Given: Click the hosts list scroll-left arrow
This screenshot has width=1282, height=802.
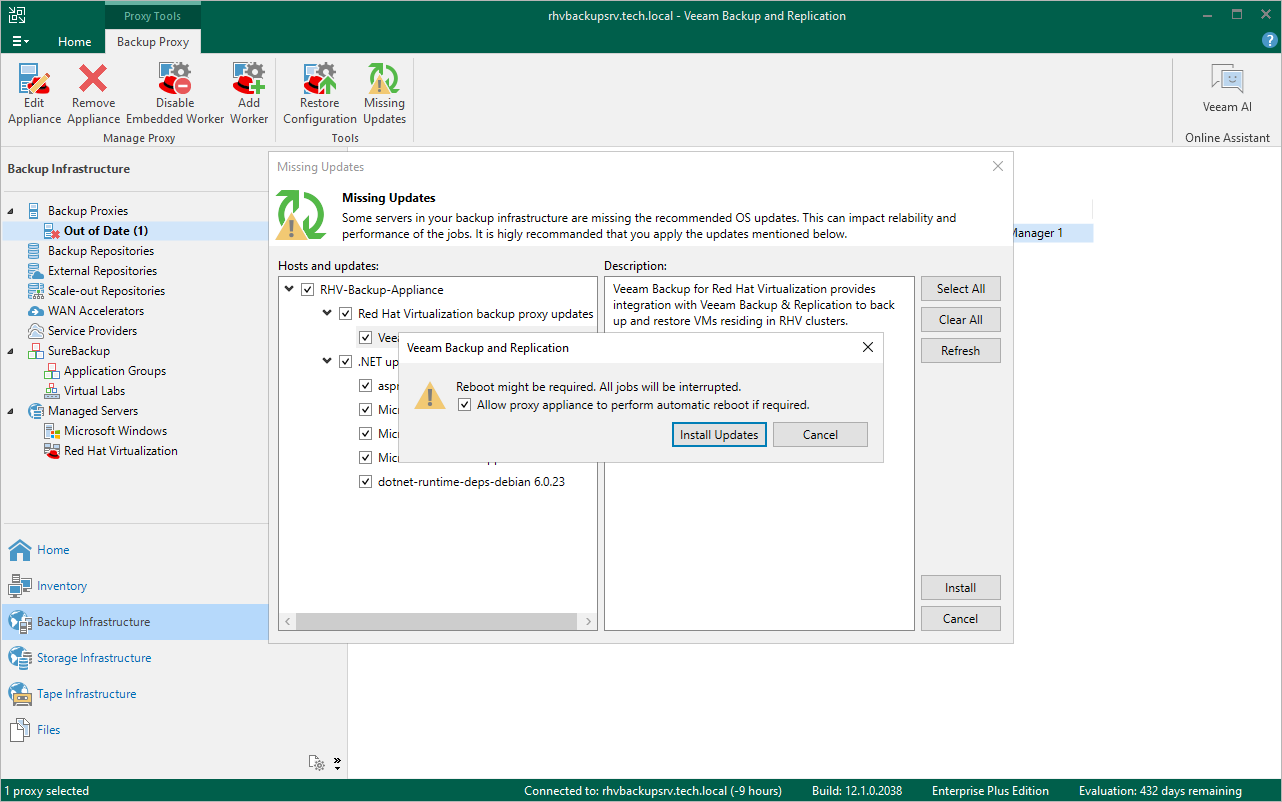Looking at the screenshot, I should click(288, 622).
